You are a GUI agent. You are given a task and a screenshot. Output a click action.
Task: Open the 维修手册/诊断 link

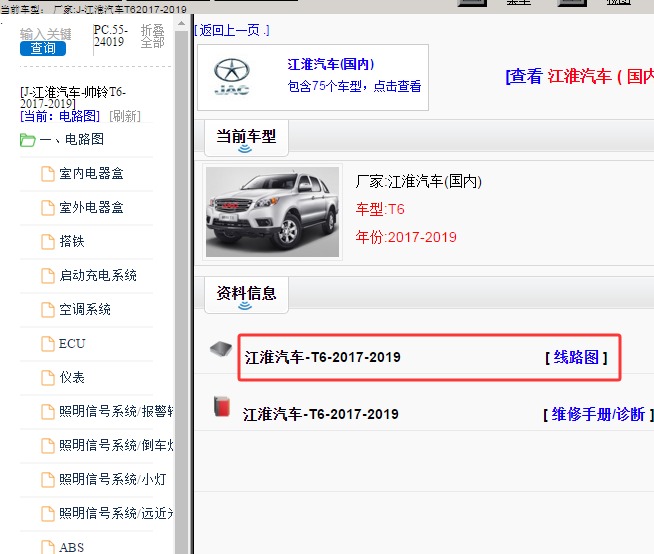pos(598,414)
